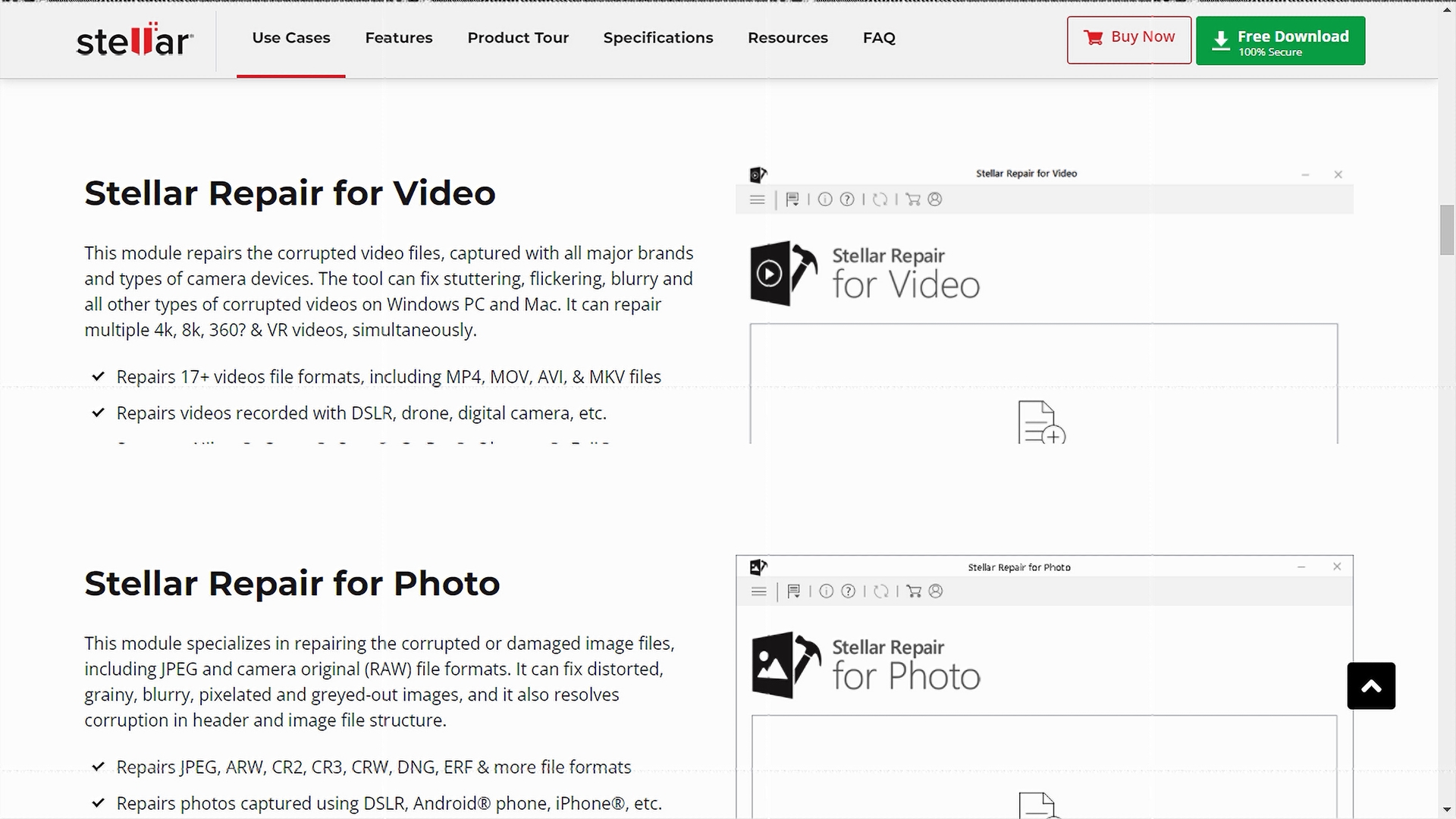Click the info icon in Repair for Video window
Viewport: 1456px width, 819px height.
click(x=825, y=199)
